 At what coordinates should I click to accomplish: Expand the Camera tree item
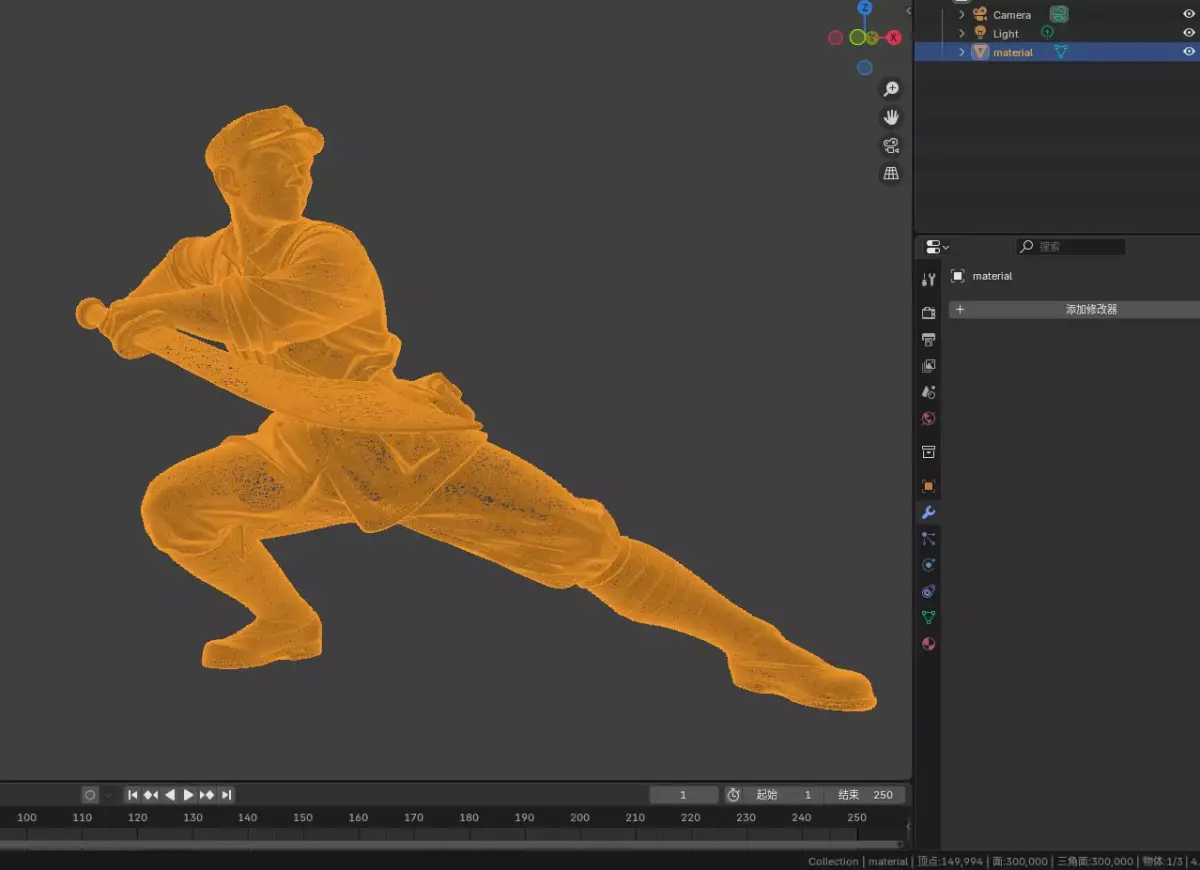point(962,15)
